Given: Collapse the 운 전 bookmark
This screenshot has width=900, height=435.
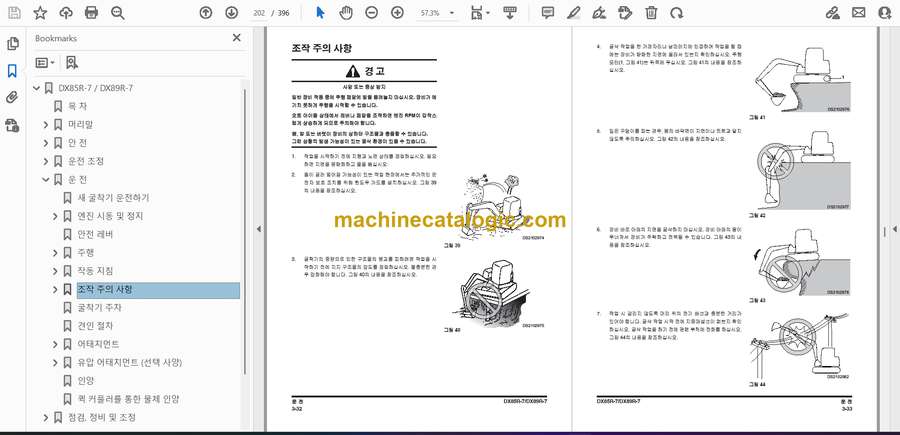Looking at the screenshot, I should click(x=46, y=180).
